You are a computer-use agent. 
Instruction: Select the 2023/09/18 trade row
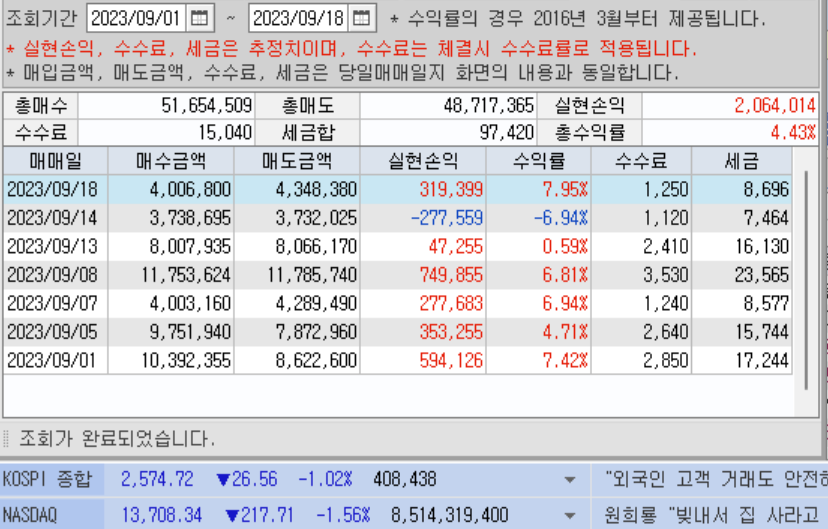point(398,190)
